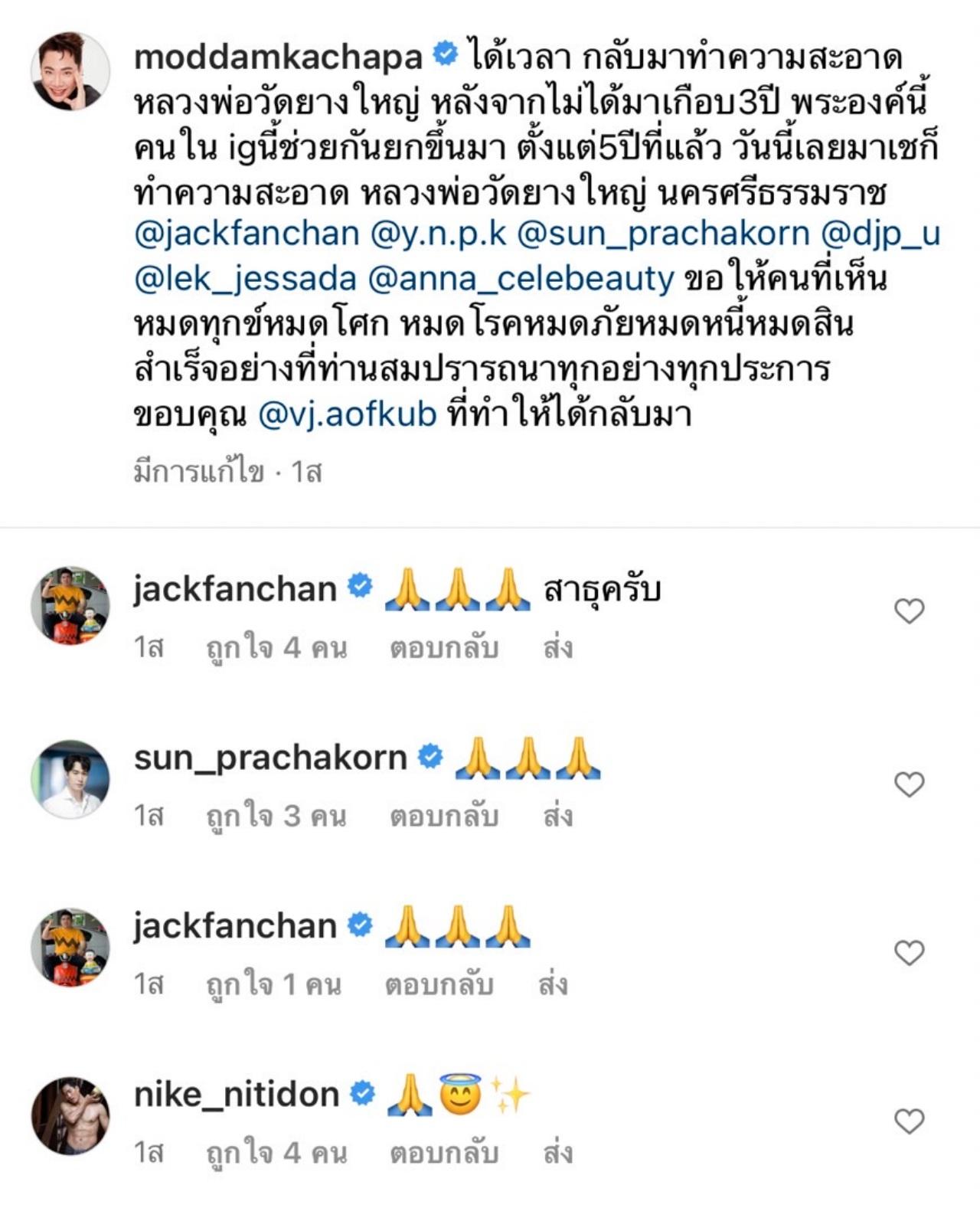
Task: Open the @y.n.p.k mention link
Action: (439, 234)
